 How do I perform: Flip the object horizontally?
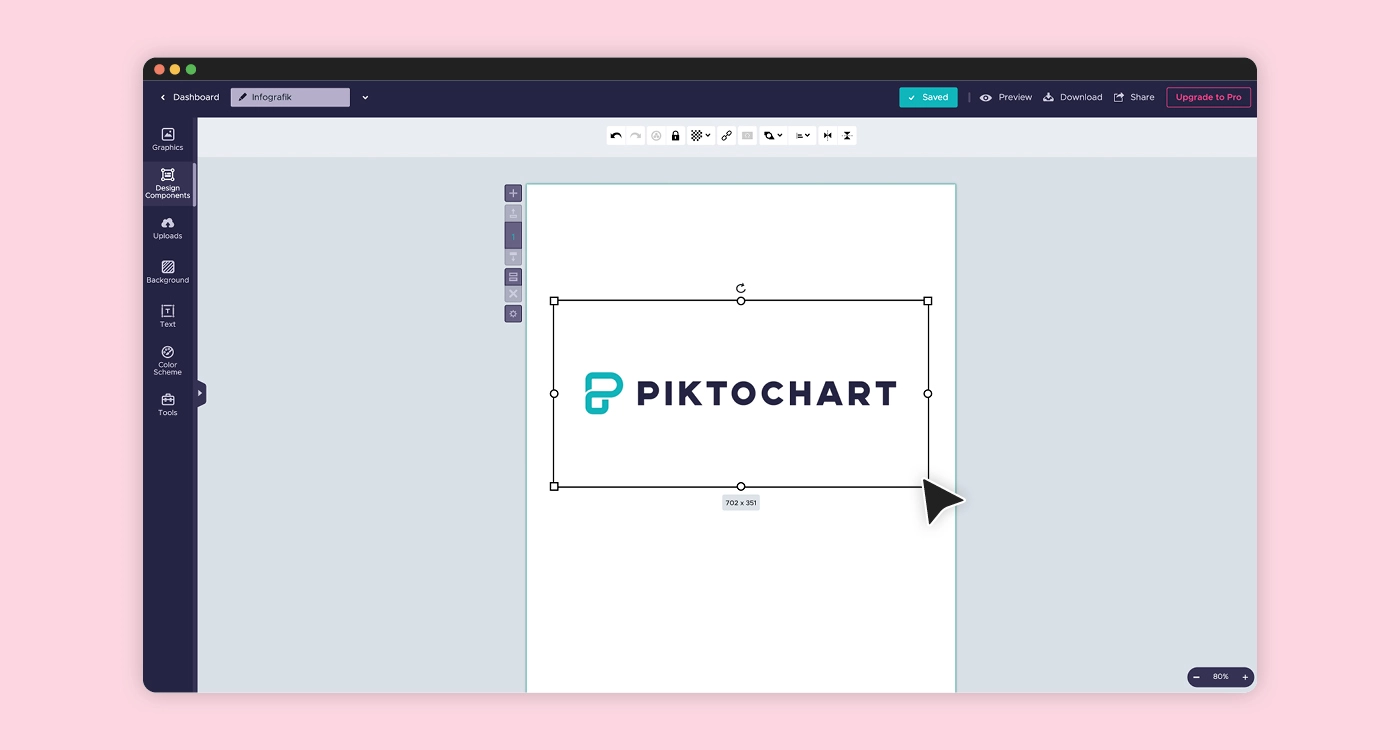pos(827,136)
